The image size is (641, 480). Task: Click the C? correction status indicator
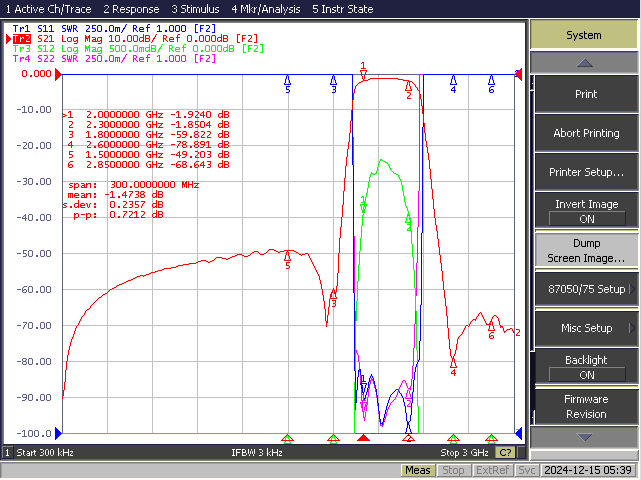pyautogui.click(x=505, y=453)
